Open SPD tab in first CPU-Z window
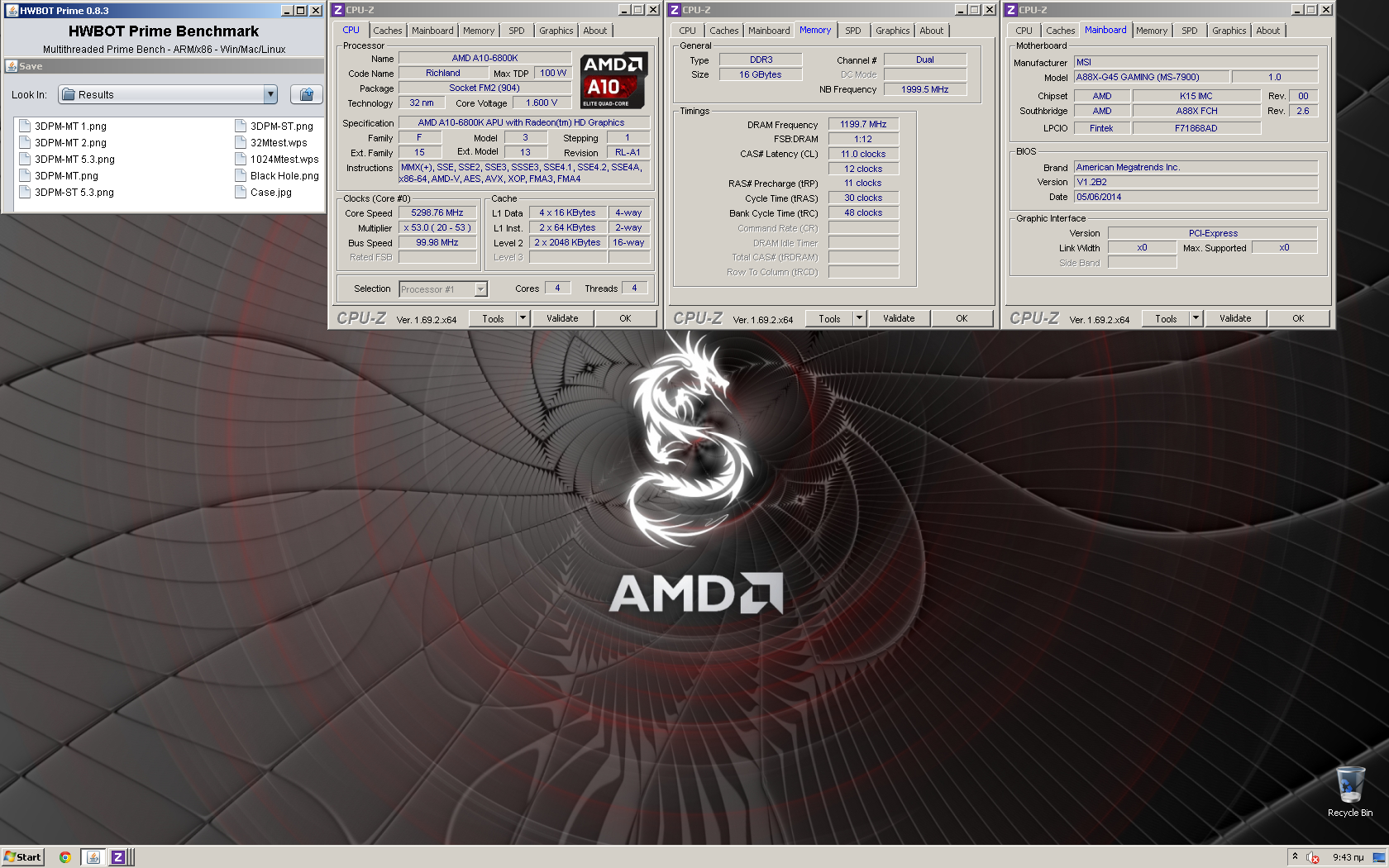Image resolution: width=1389 pixels, height=868 pixels. point(517,31)
